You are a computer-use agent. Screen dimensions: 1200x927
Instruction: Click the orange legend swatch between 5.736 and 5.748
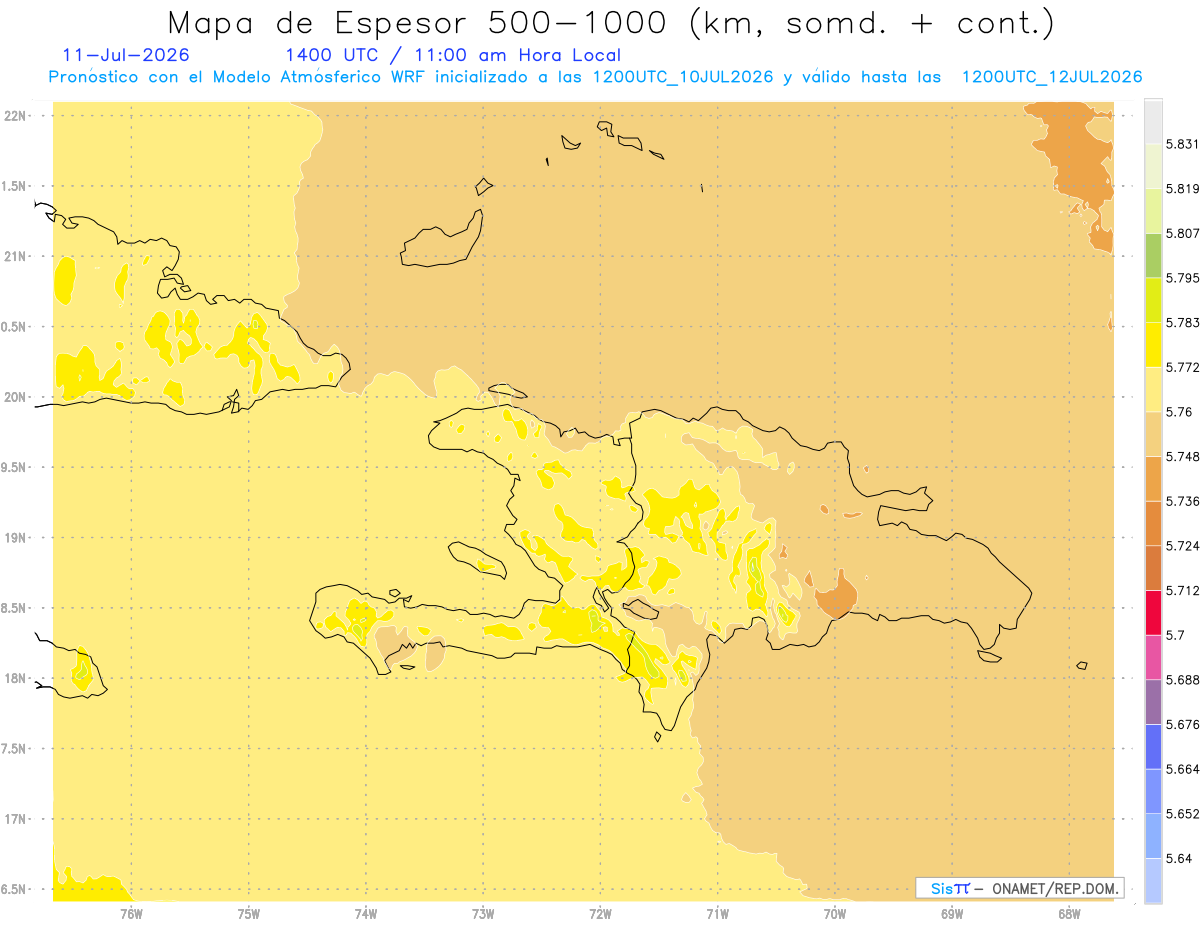(x=1153, y=478)
